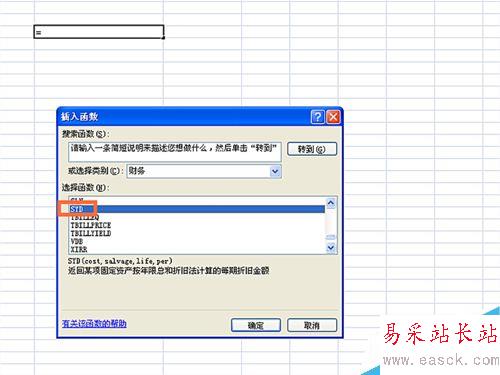Open the category dropdown showing 财务
The image size is (500, 375).
click(x=275, y=171)
